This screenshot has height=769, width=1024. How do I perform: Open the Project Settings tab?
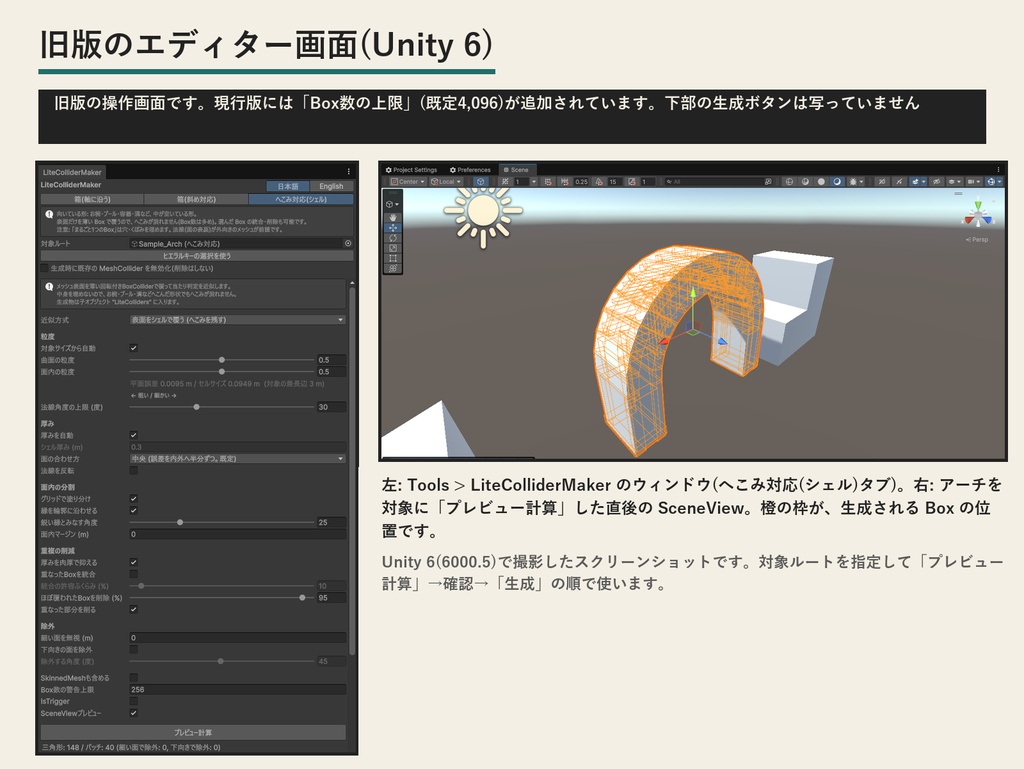click(411, 170)
